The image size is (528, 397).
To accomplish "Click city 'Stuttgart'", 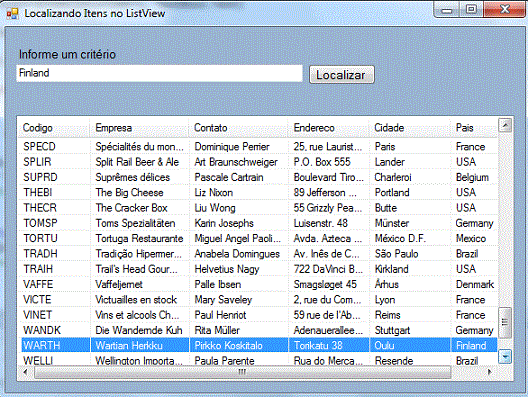I will [392, 330].
